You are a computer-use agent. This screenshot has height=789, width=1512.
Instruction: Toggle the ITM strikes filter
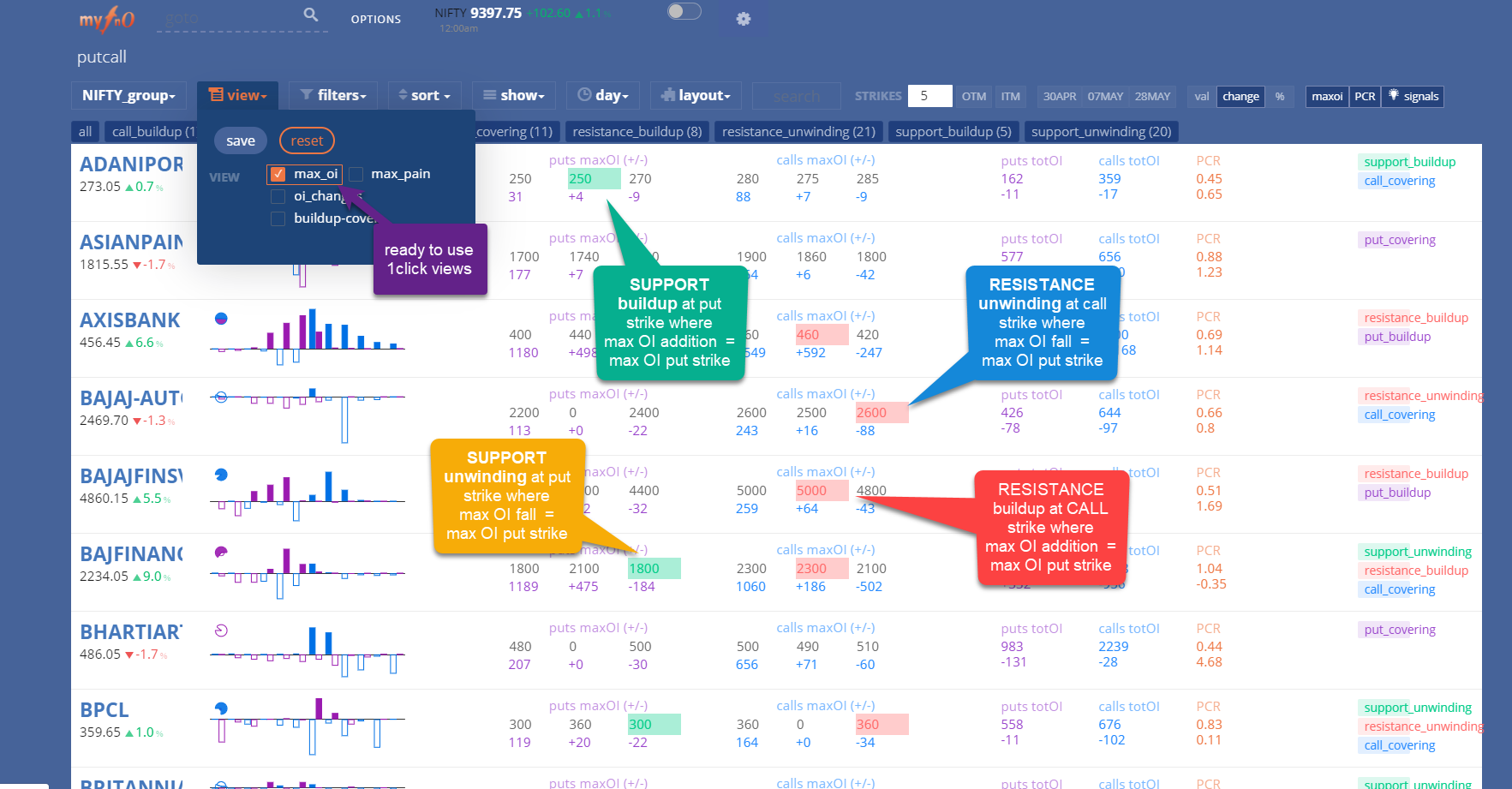[1011, 96]
